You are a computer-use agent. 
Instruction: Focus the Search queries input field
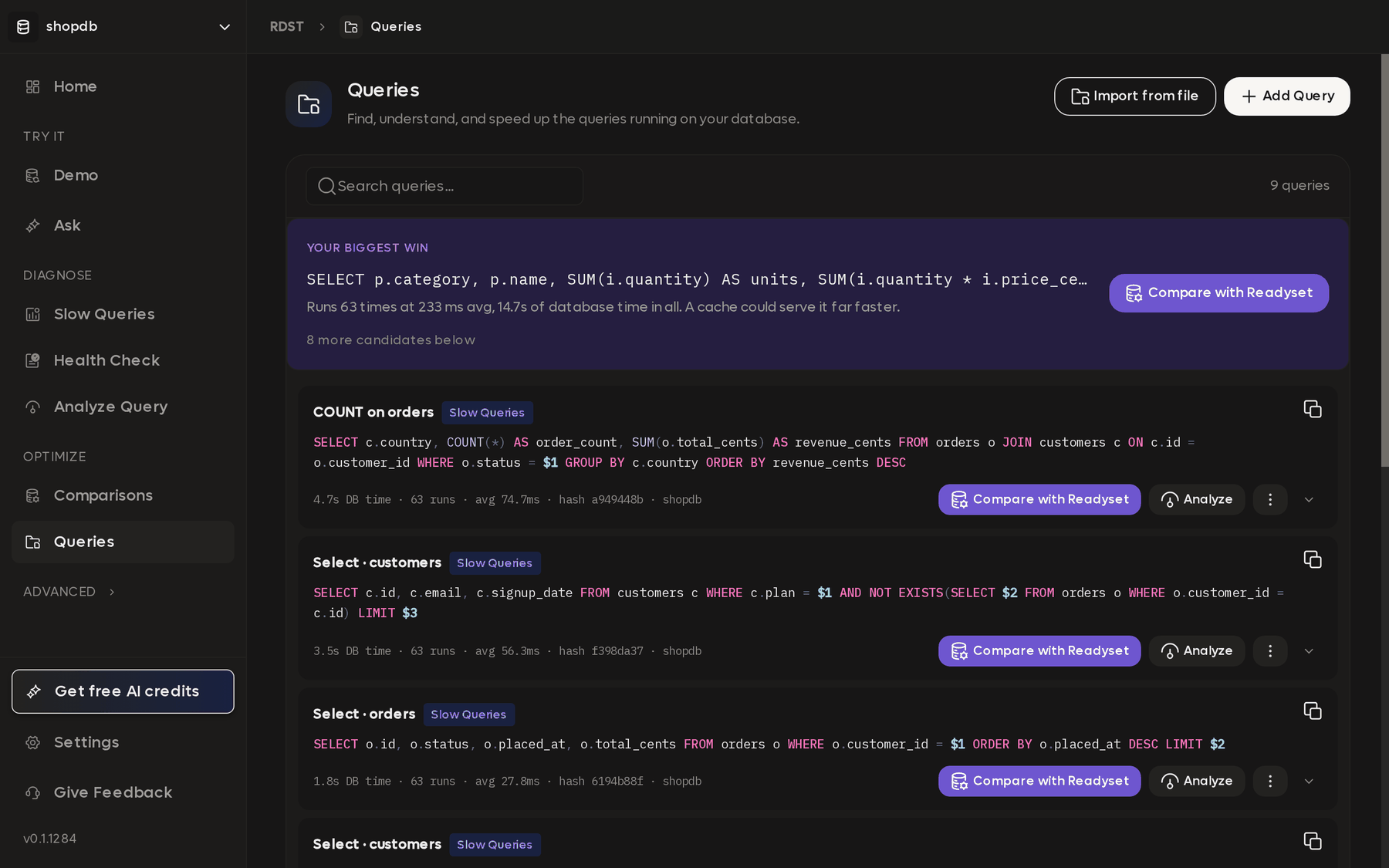coord(444,186)
